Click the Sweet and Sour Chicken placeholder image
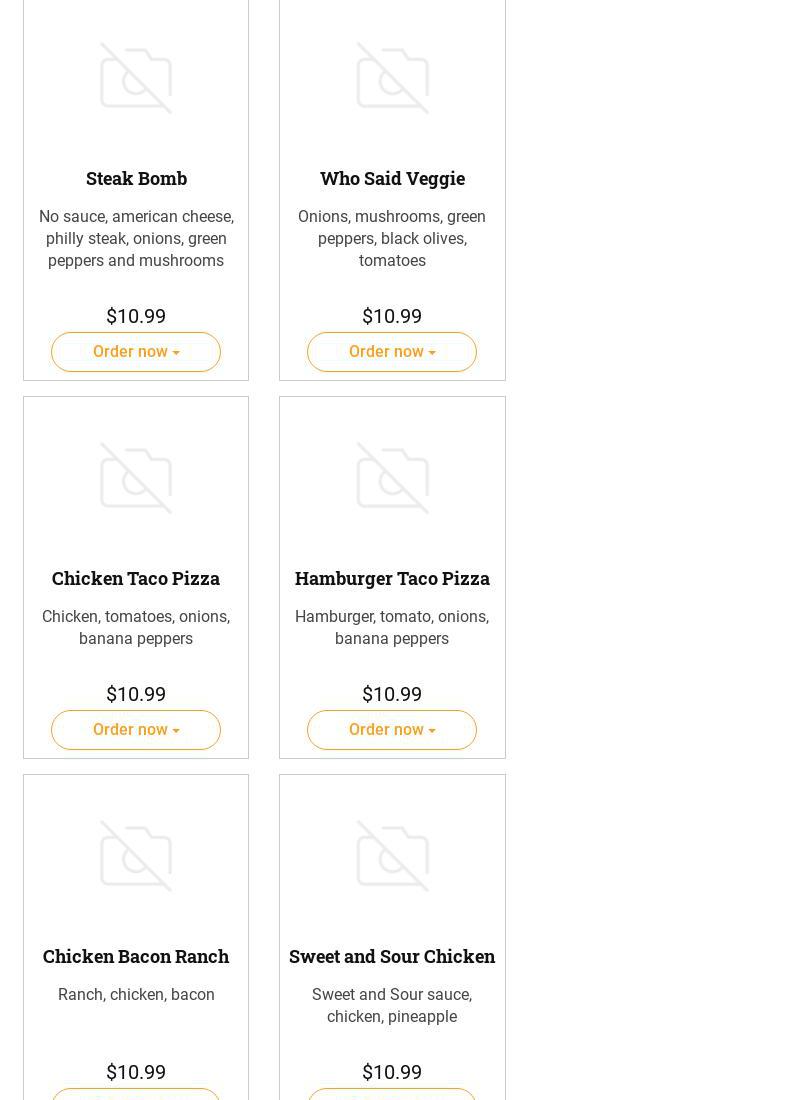Viewport: 785px width, 1100px height. click(392, 856)
